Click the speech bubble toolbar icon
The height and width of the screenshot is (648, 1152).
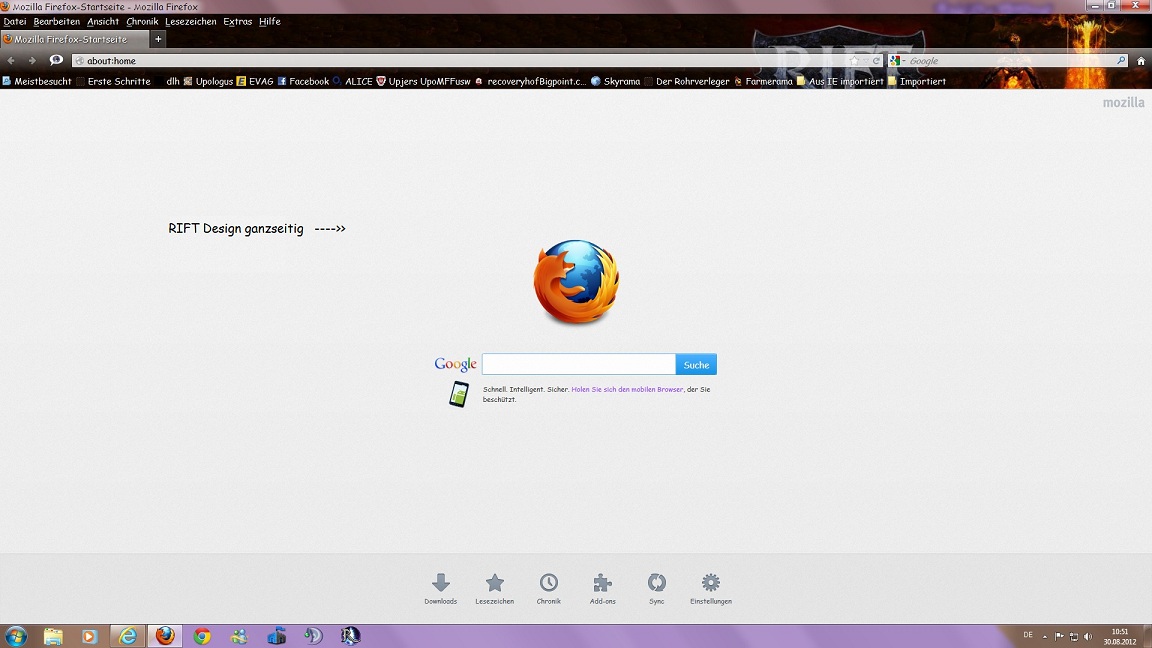(56, 60)
